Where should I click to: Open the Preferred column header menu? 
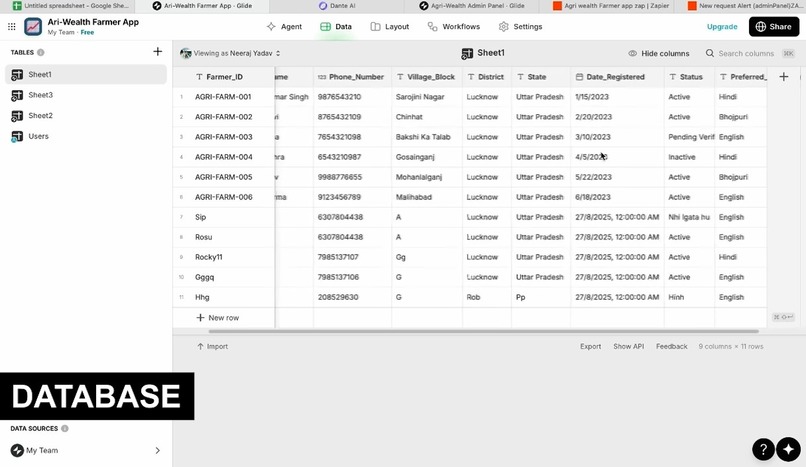[x=741, y=77]
